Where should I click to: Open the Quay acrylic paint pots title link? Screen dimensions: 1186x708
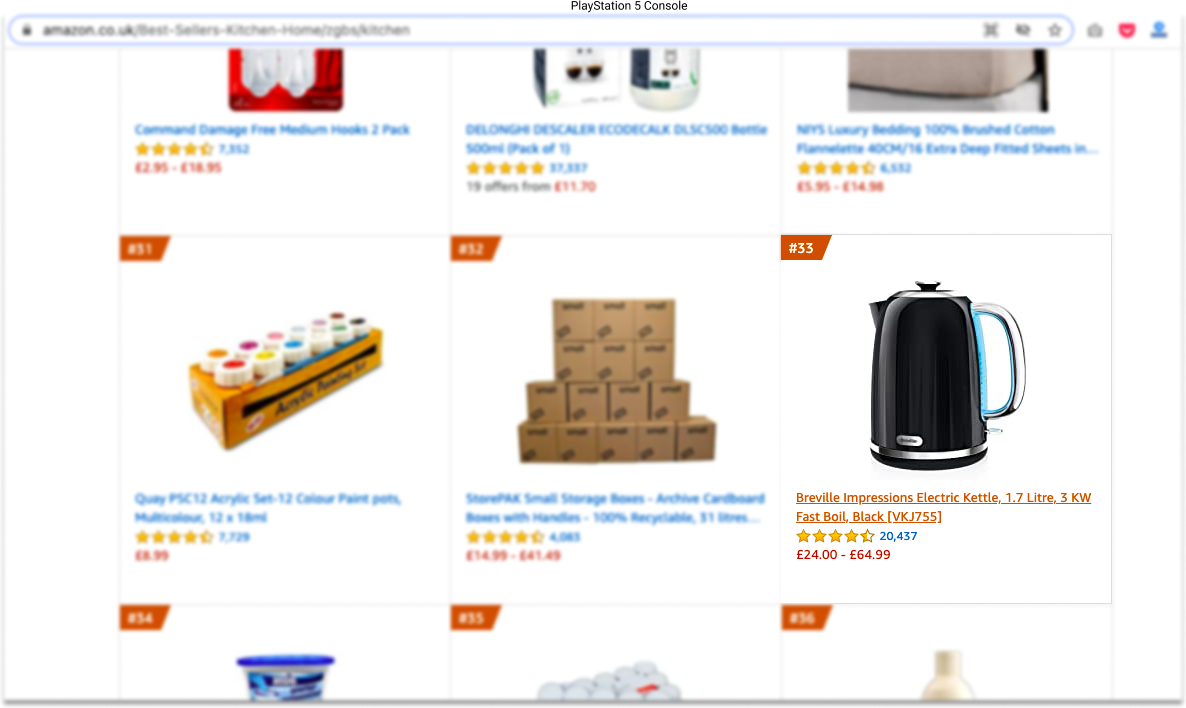coord(268,508)
